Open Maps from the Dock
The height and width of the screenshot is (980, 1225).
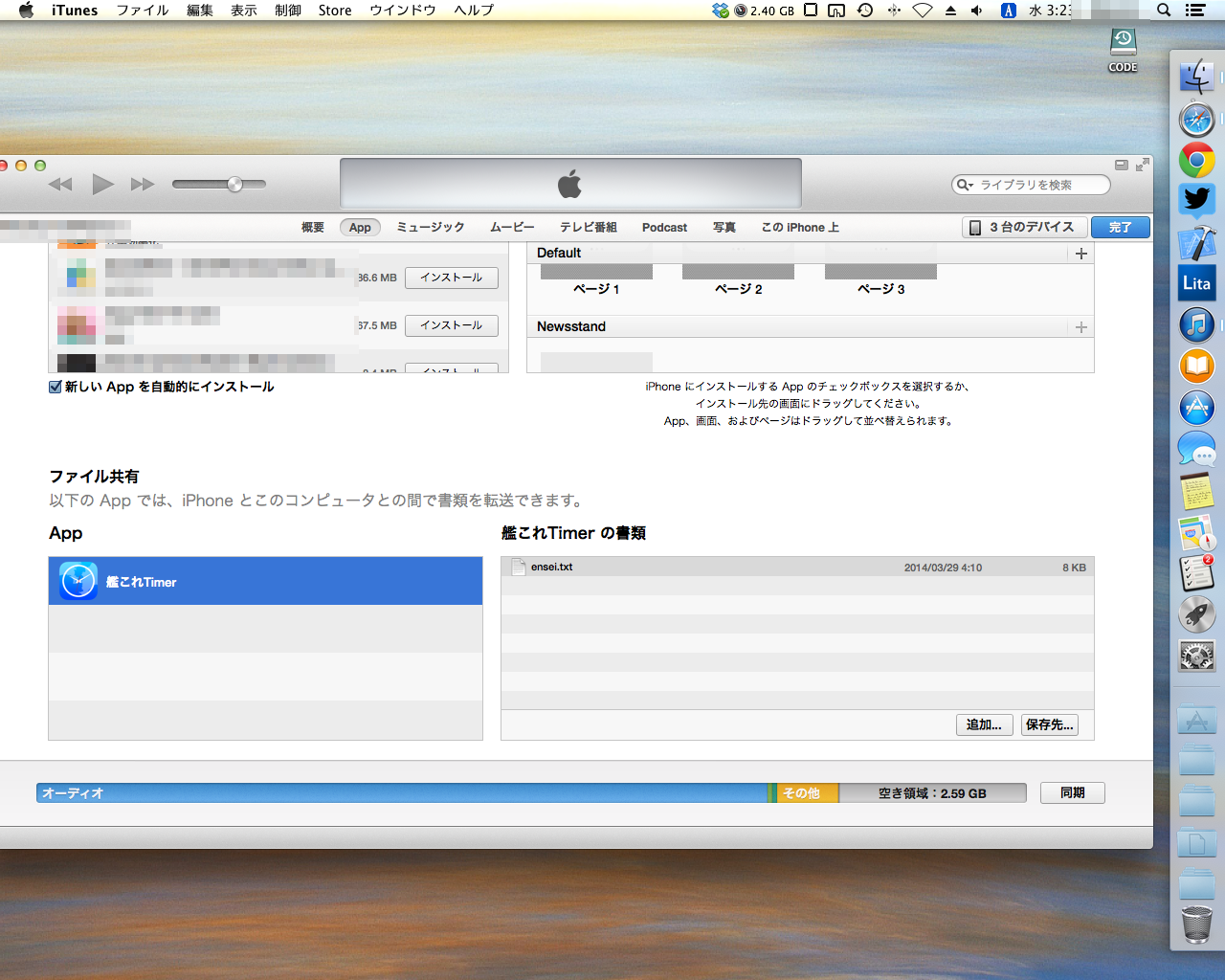pyautogui.click(x=1196, y=532)
